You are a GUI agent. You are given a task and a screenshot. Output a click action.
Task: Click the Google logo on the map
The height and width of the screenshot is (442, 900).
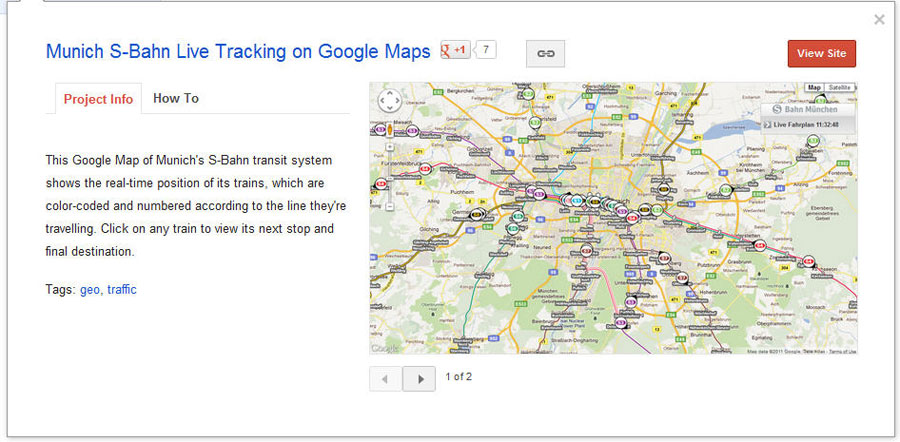coord(384,348)
